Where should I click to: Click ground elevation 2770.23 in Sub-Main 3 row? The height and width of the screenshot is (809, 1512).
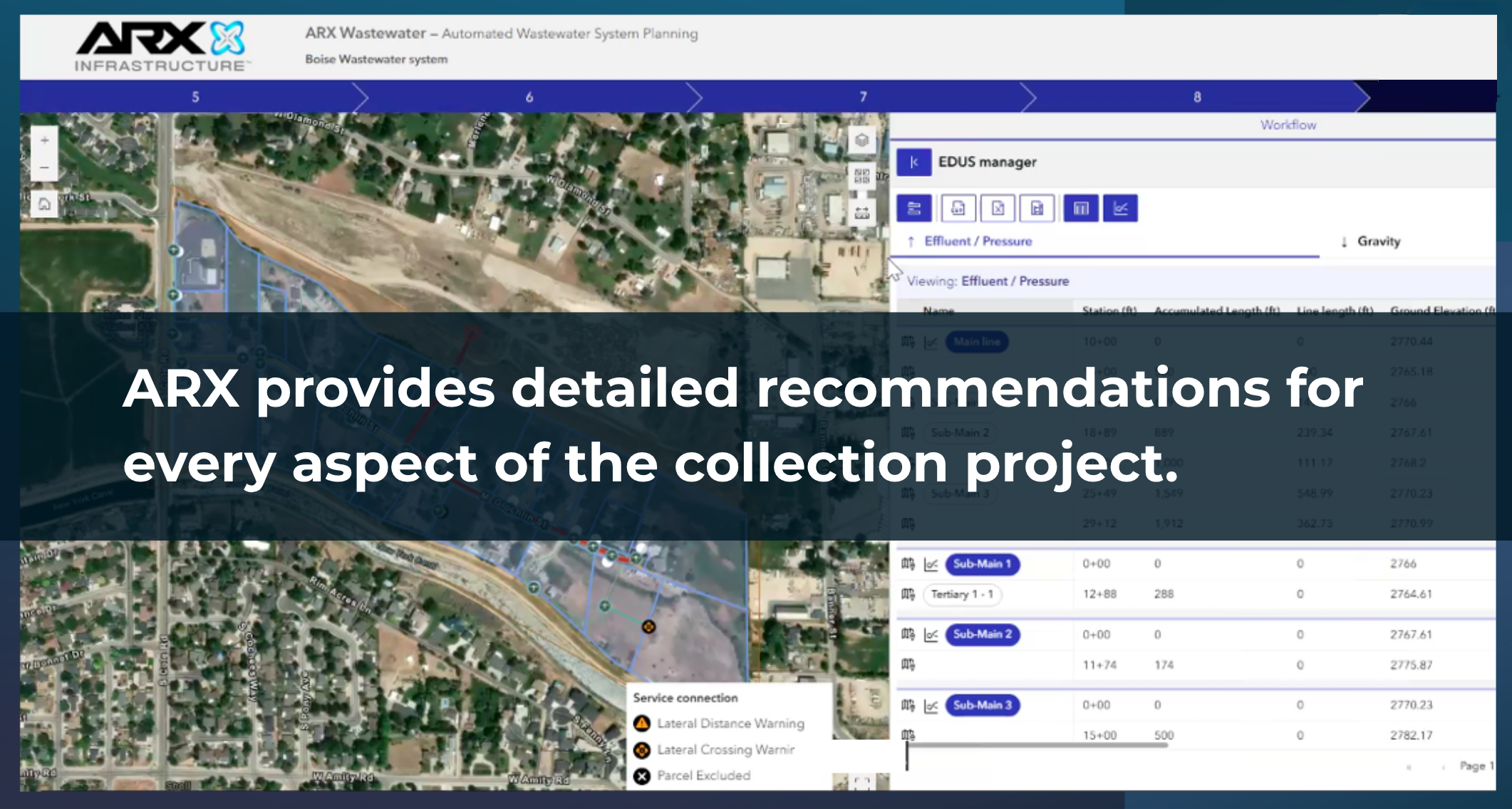[1411, 705]
